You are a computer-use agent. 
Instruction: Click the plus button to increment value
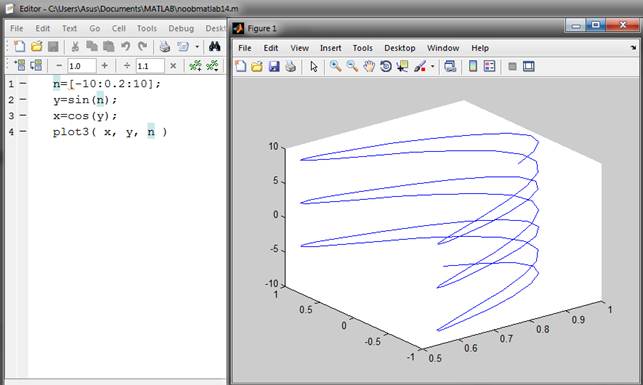coord(105,66)
